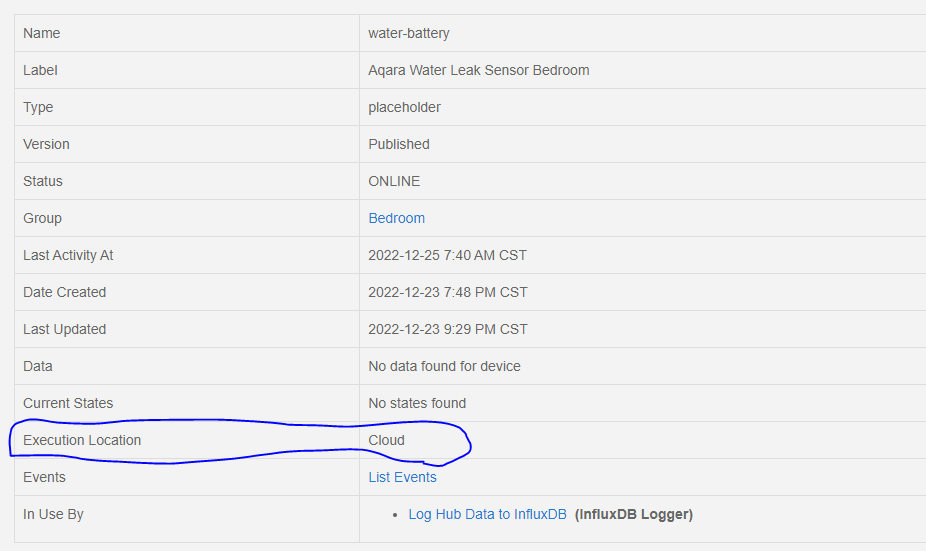This screenshot has height=551, width=926.
Task: Click the Published version value
Action: (398, 144)
